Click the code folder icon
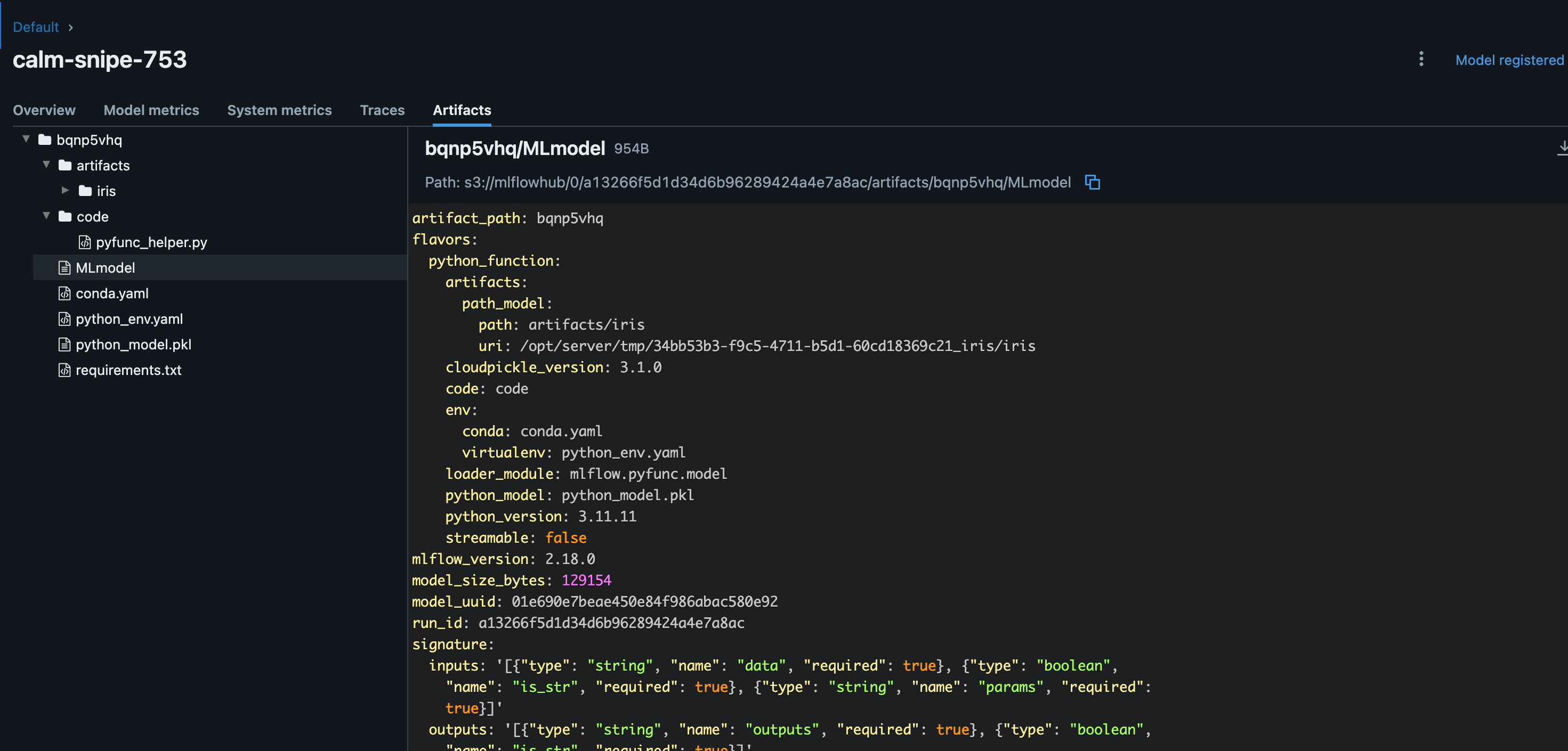Screen dimensions: 1568x751 tap(65, 216)
